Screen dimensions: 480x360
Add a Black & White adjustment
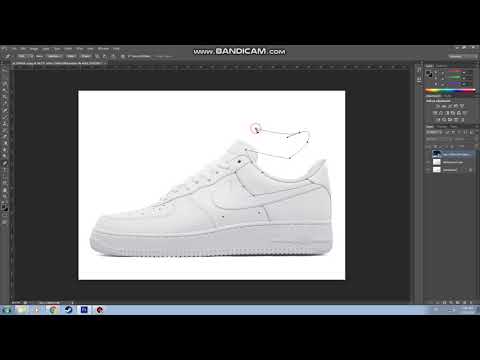coord(447,113)
